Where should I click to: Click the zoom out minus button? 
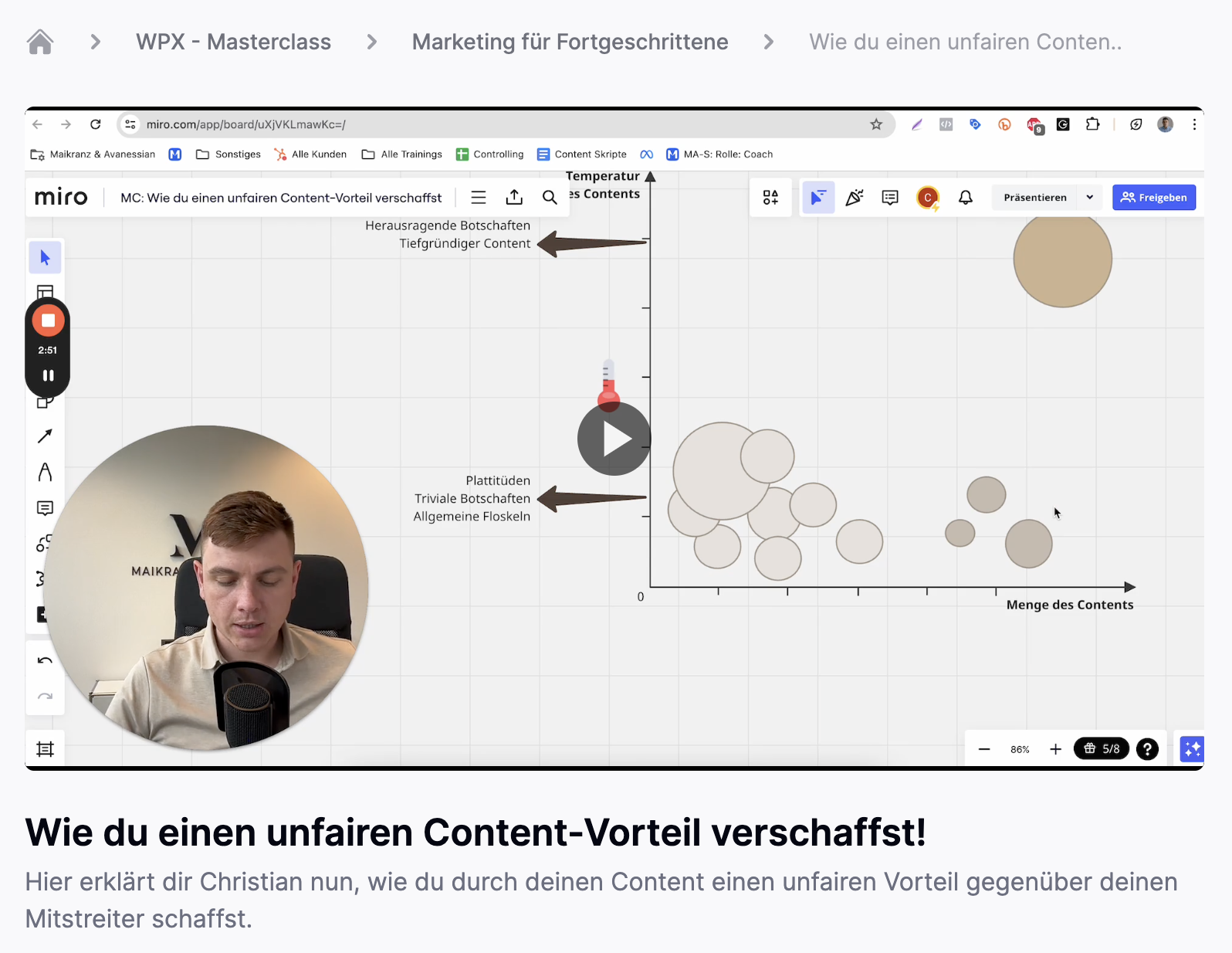tap(984, 749)
